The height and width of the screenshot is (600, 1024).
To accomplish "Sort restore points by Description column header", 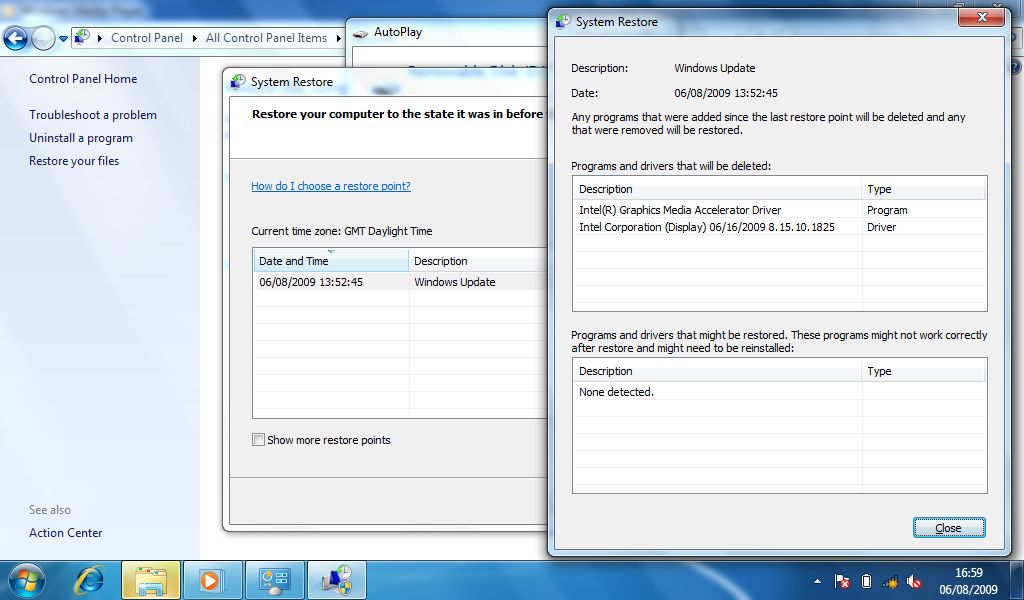I will (x=478, y=261).
